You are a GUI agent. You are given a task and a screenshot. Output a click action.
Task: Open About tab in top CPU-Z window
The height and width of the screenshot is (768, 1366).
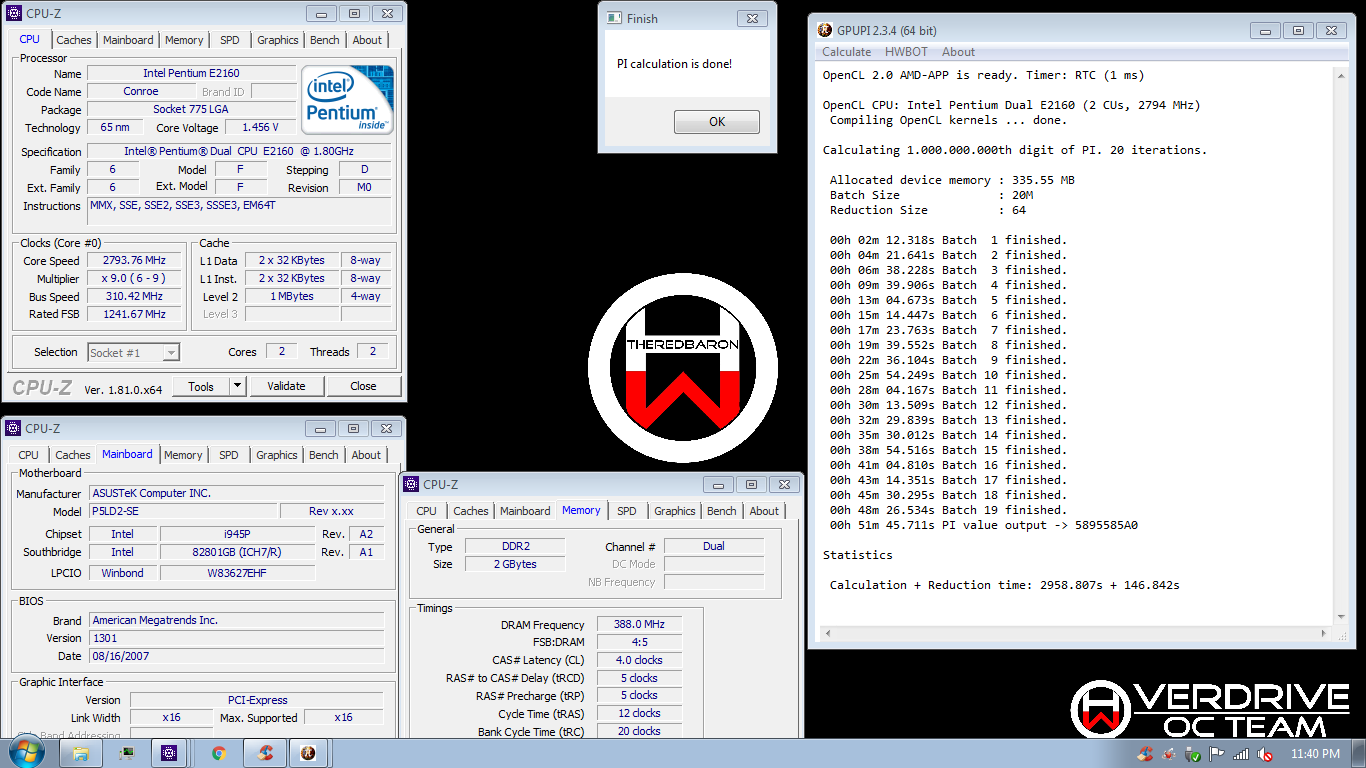367,40
